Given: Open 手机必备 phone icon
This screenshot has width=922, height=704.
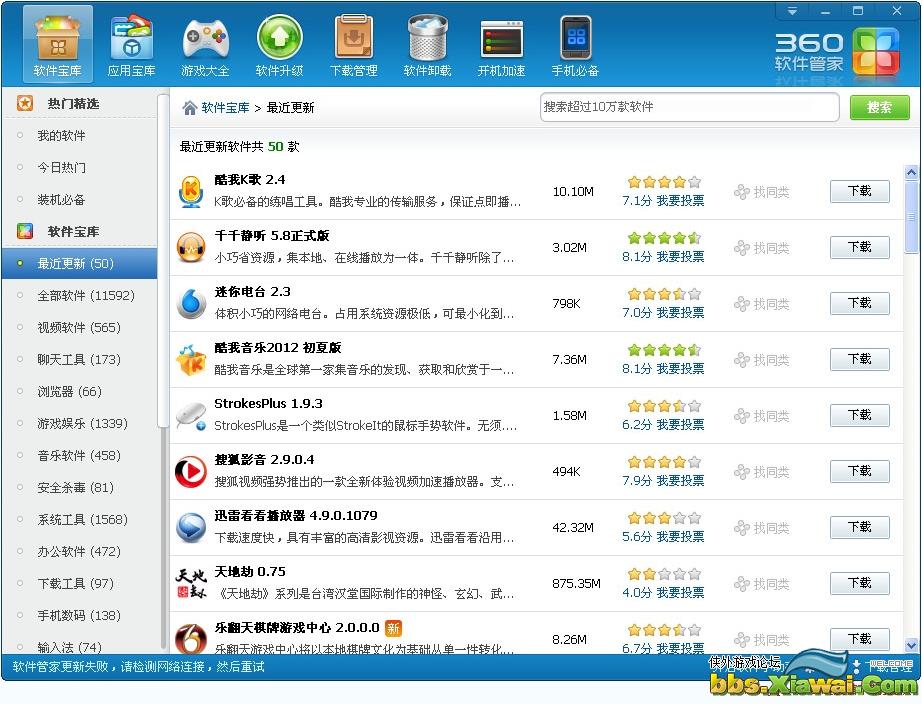Looking at the screenshot, I should point(576,46).
